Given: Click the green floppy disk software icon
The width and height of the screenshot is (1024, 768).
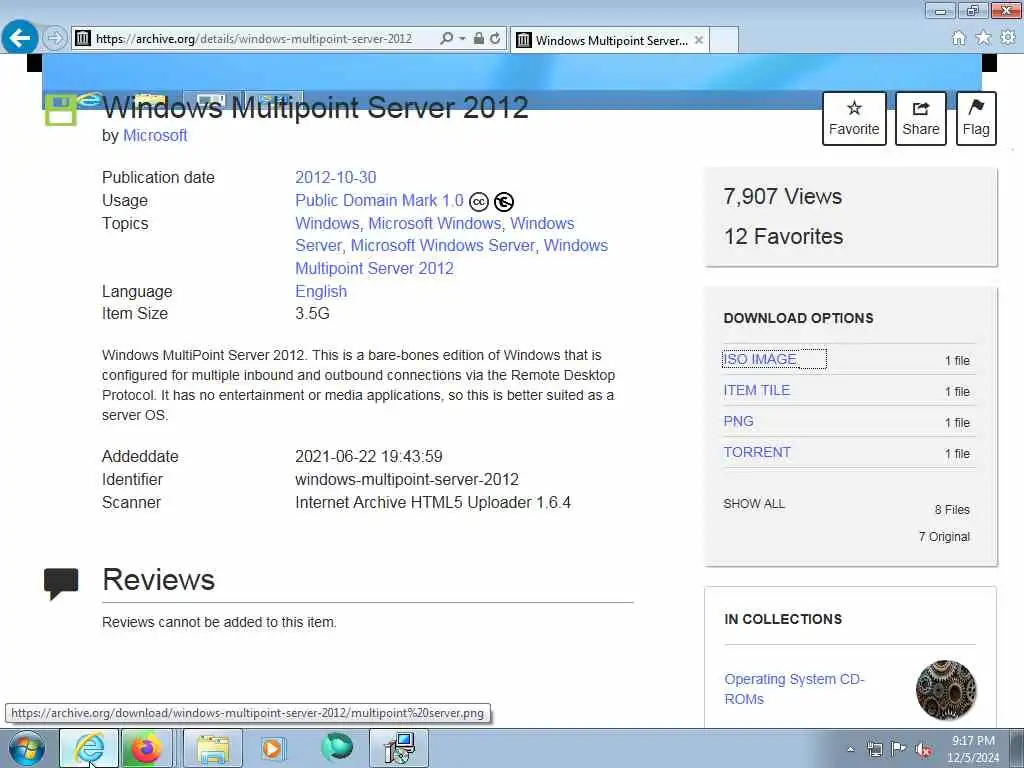Looking at the screenshot, I should pos(60,110).
